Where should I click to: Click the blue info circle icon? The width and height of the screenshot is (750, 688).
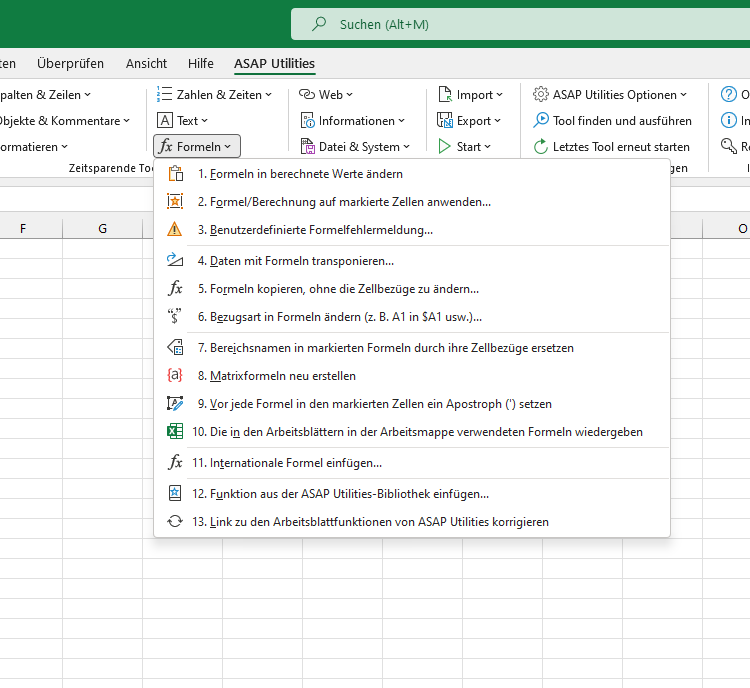coord(728,120)
